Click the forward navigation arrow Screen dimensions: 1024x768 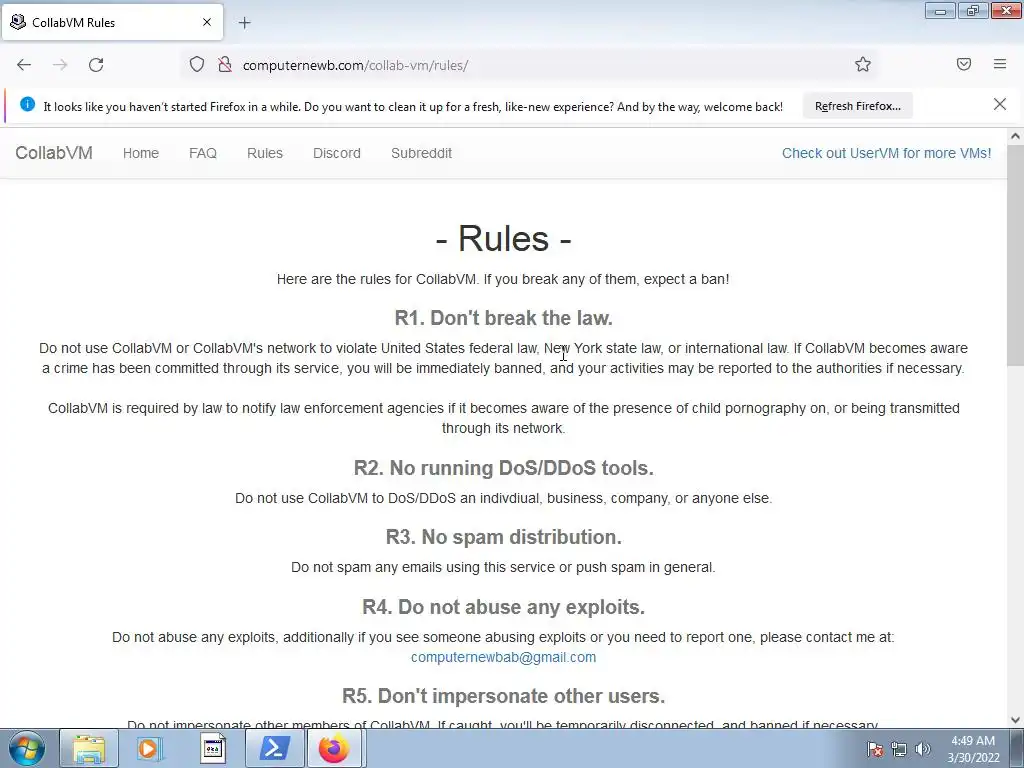click(60, 65)
